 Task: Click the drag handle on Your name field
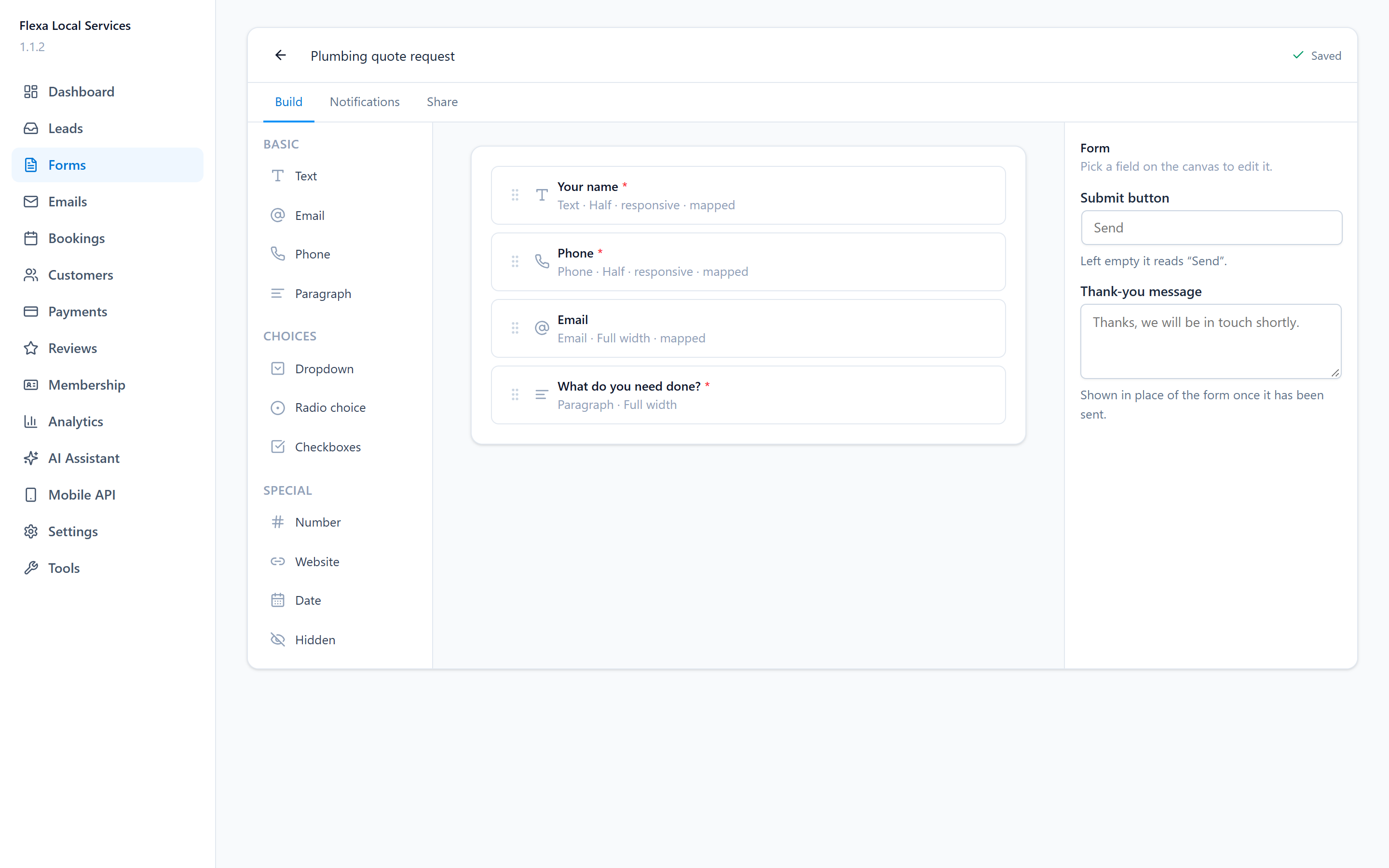pyautogui.click(x=515, y=195)
